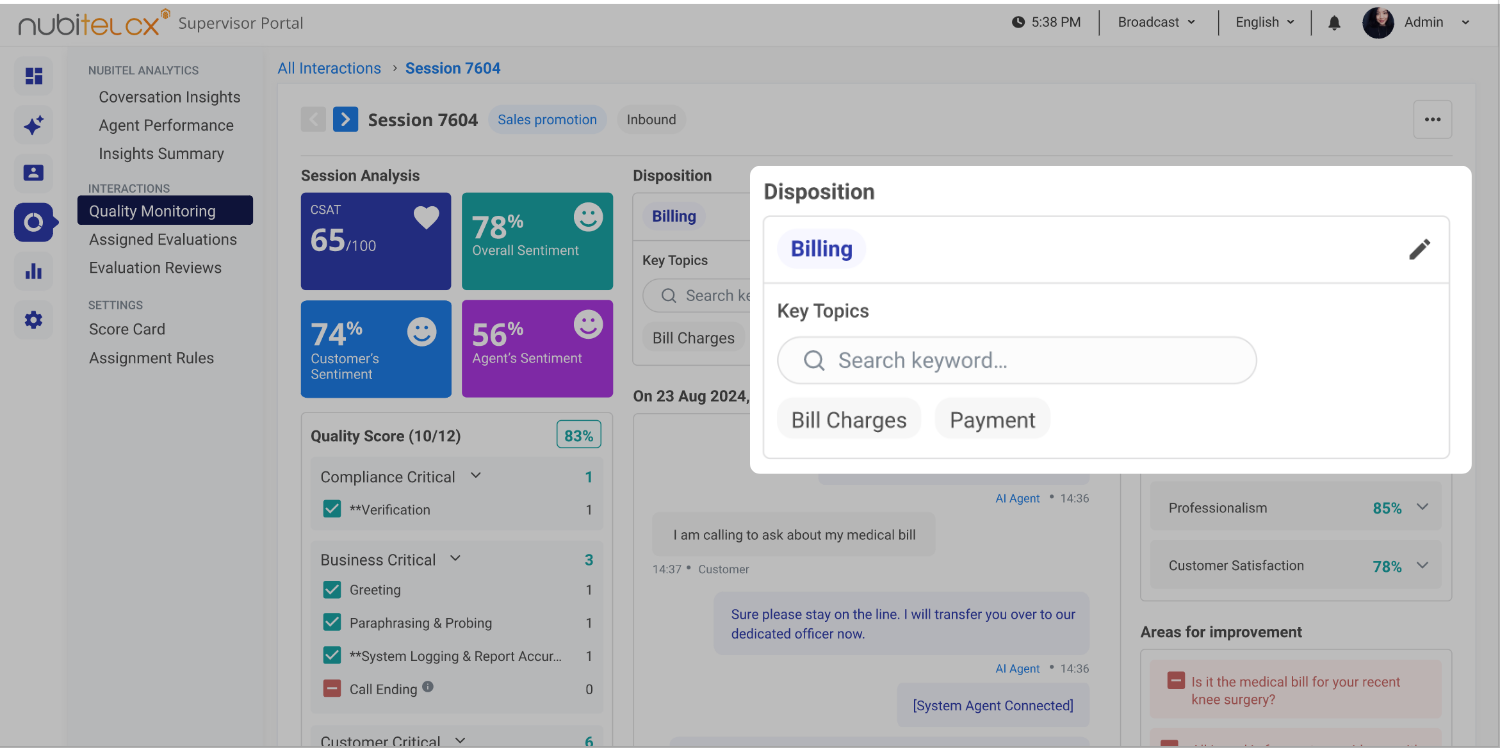Toggle the Call Ending checkbox
Viewport: 1500px width, 749px height.
pos(332,689)
